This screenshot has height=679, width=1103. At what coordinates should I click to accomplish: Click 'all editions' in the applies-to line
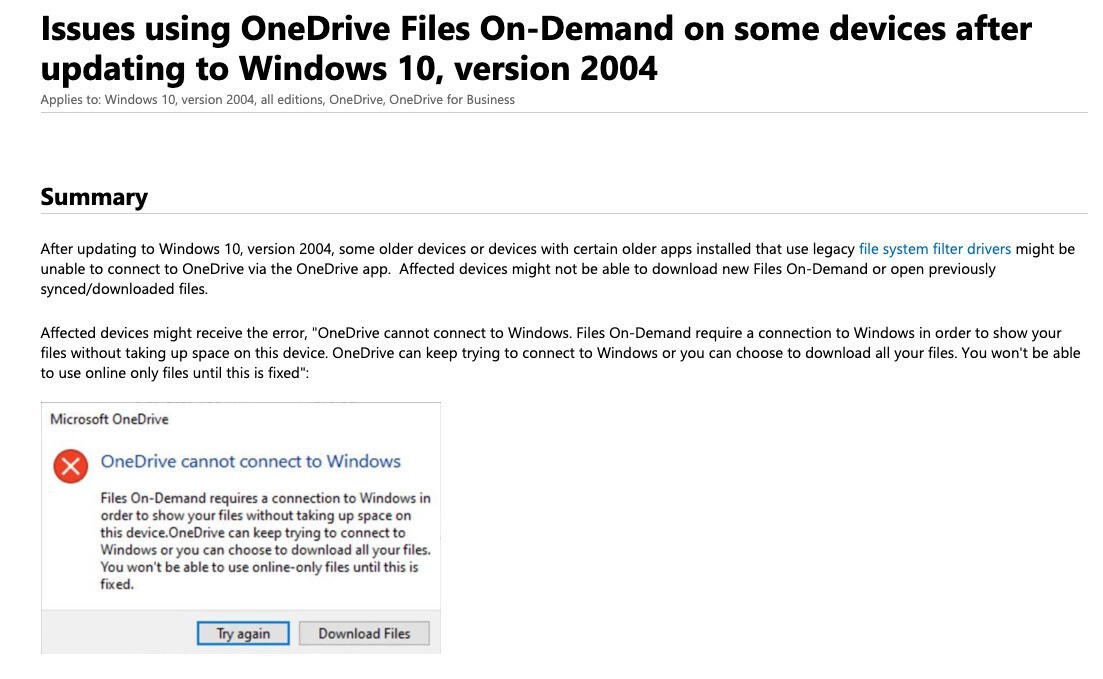291,99
